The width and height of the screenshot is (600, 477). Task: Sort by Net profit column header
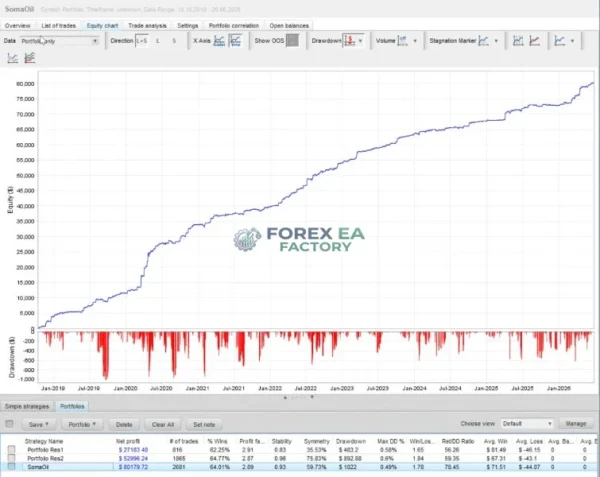pos(128,441)
